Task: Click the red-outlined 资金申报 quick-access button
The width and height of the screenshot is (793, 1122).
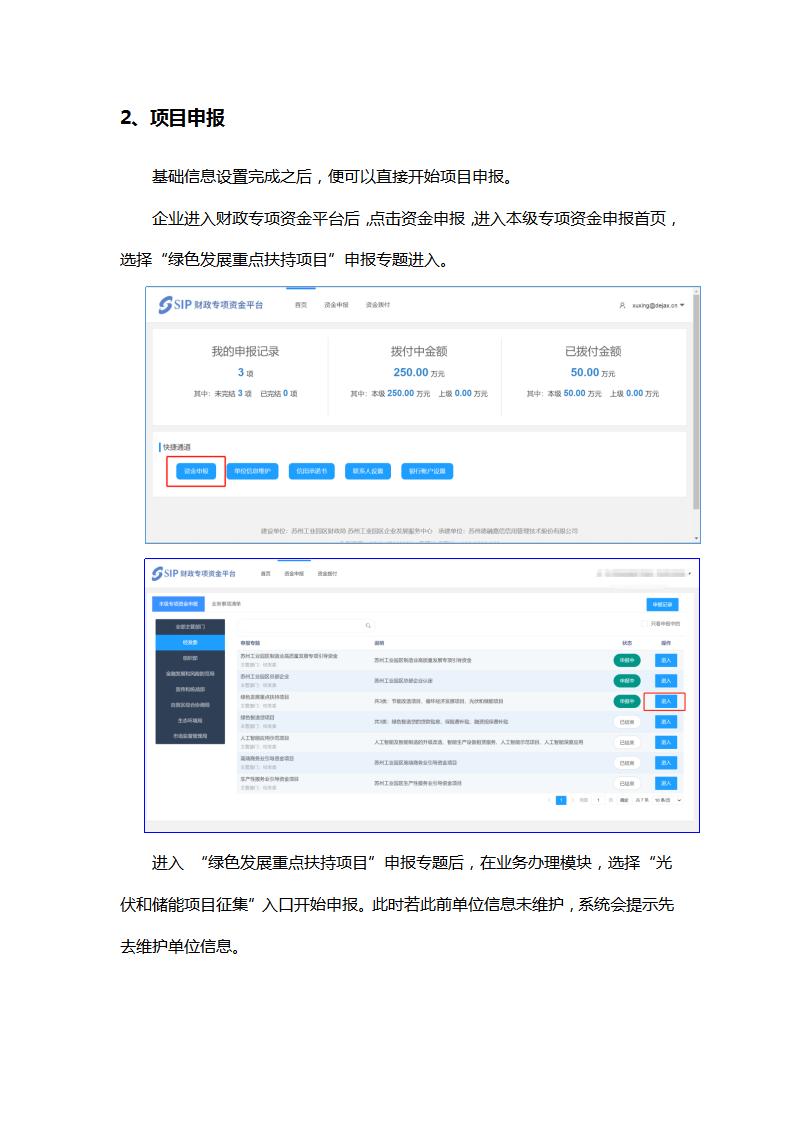Action: (196, 470)
